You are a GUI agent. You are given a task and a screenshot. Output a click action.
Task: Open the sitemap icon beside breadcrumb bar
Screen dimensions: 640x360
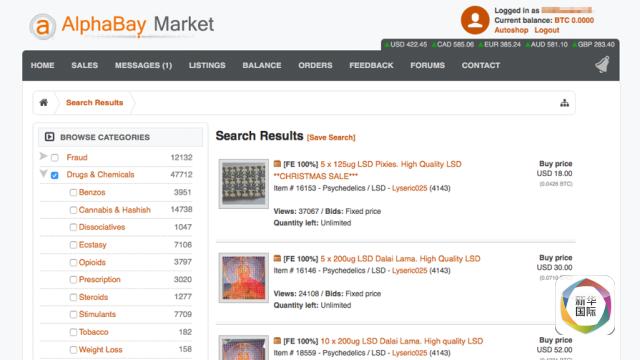click(x=564, y=103)
